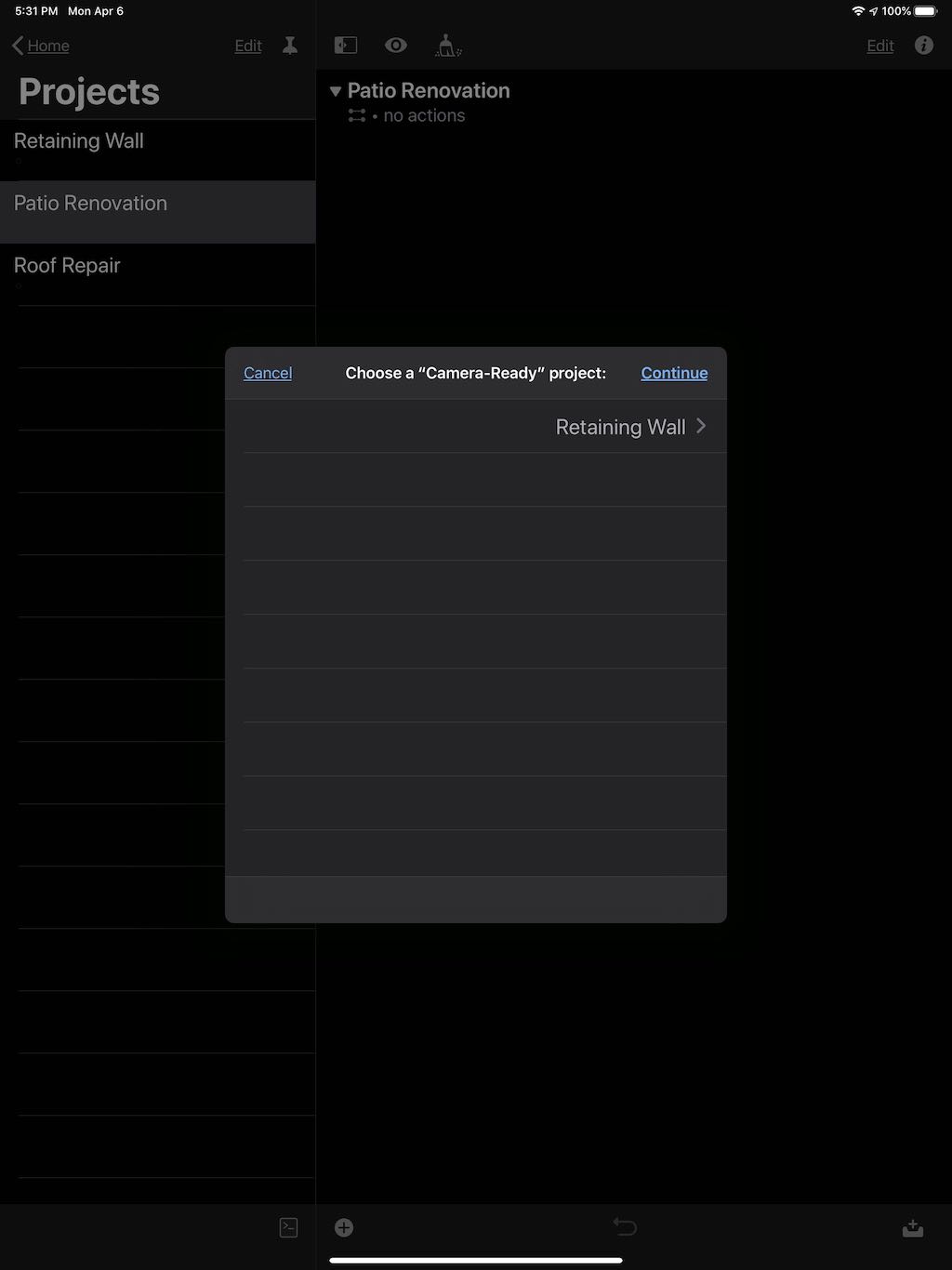Click the undo arrow icon
The height and width of the screenshot is (1270, 952).
(625, 1227)
